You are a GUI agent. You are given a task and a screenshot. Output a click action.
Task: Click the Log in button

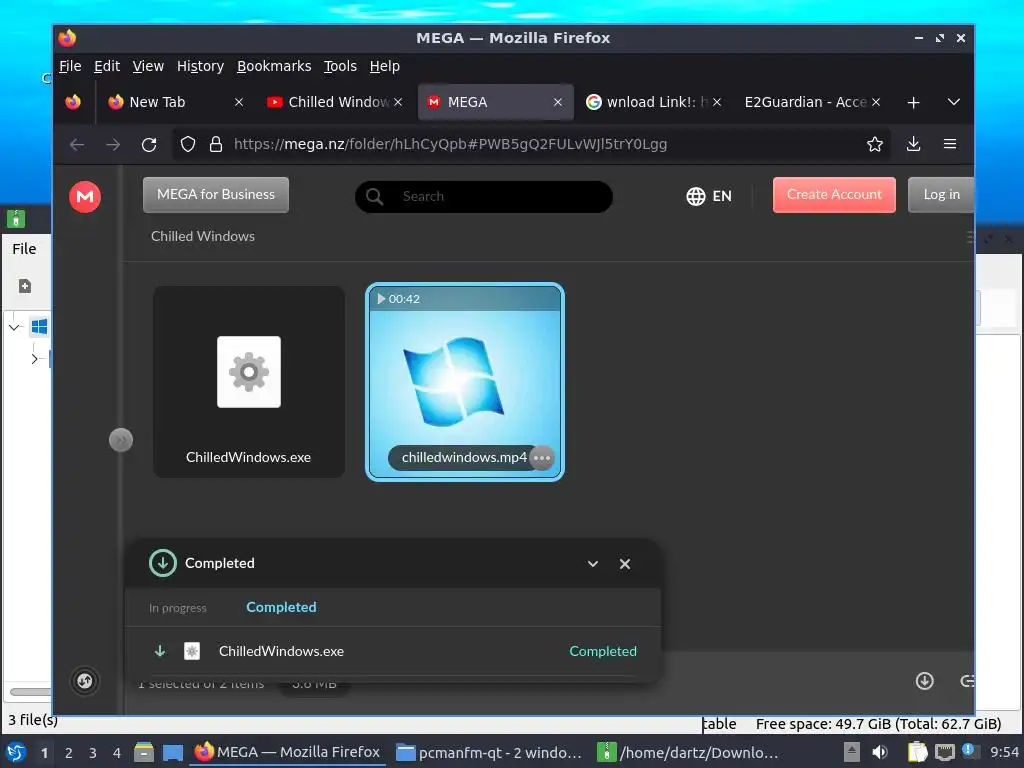click(941, 195)
